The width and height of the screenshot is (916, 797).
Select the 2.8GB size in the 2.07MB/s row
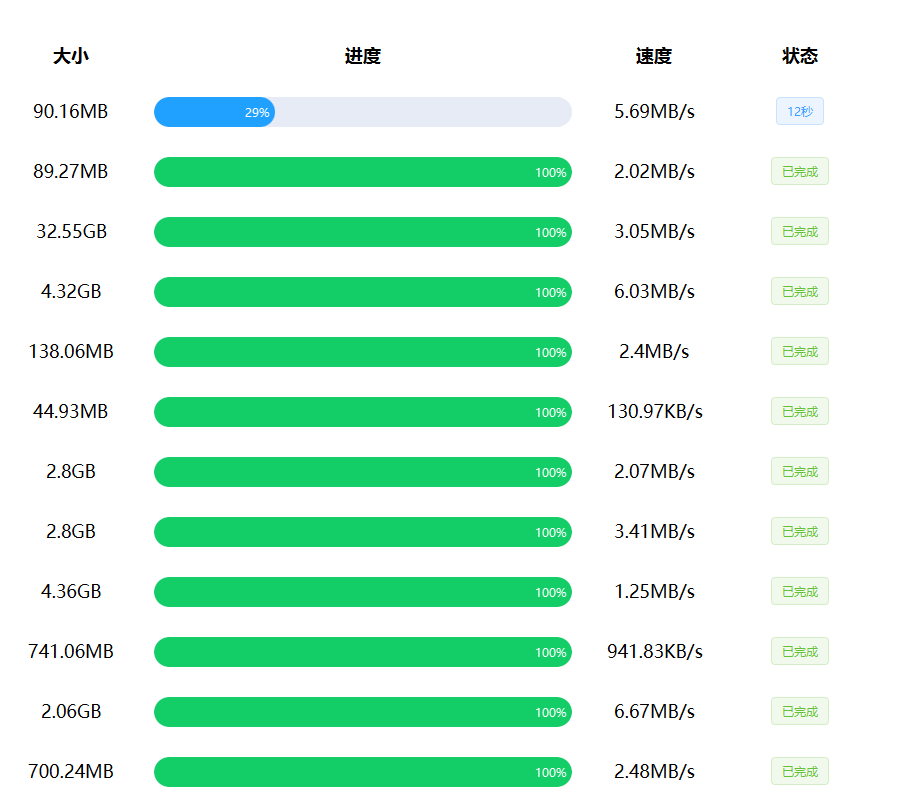71,471
